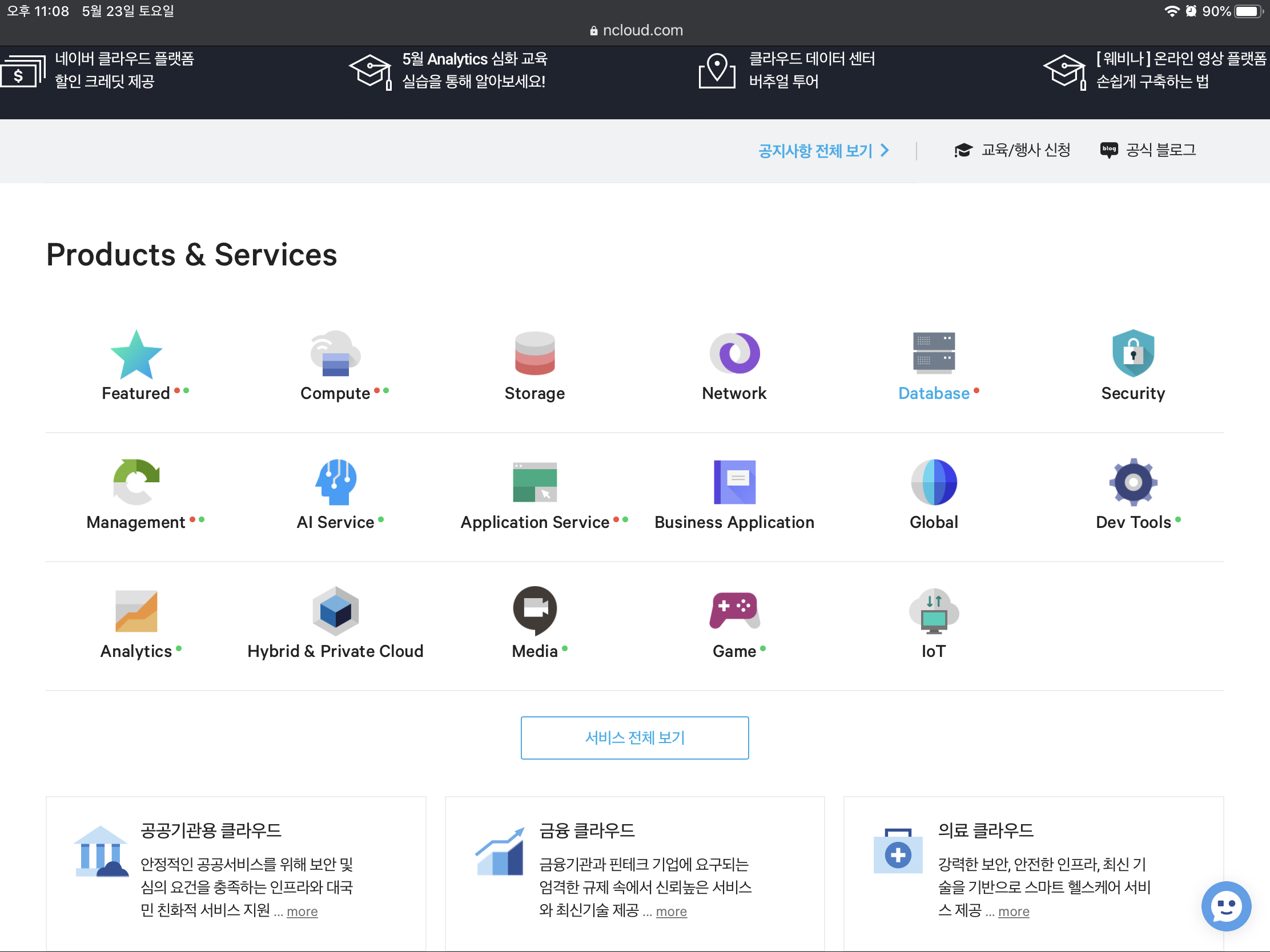
Task: Open the Game controller icon
Action: (x=734, y=611)
